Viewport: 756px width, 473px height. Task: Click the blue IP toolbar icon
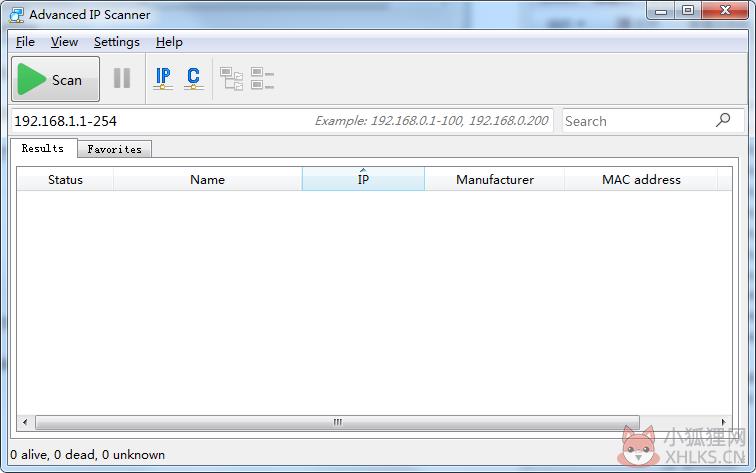(163, 78)
